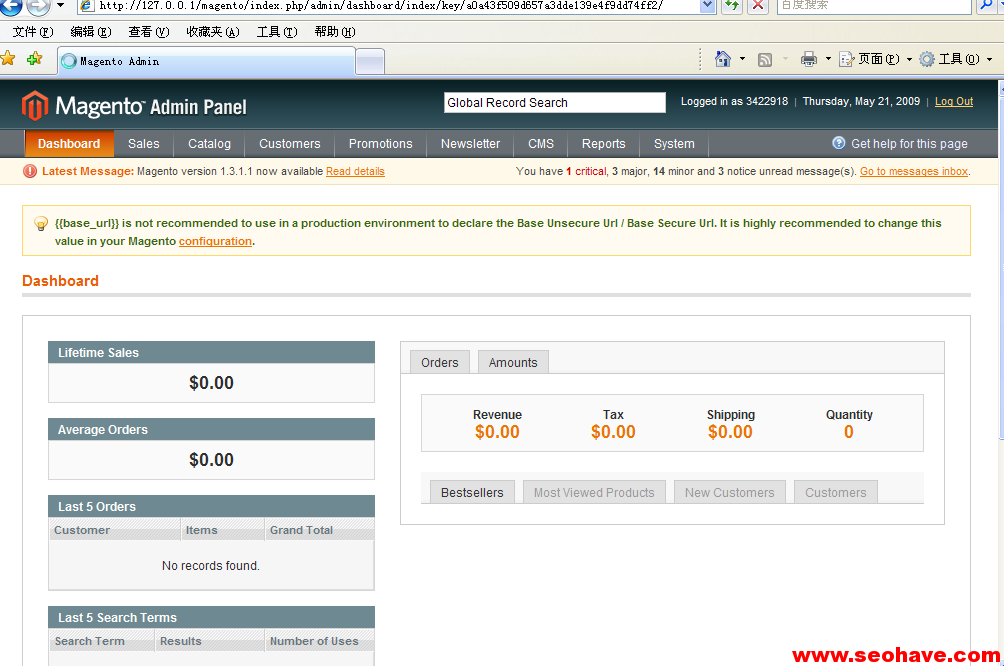The image size is (1004, 666).
Task: Switch to the Amounts chart tab
Action: 513,362
